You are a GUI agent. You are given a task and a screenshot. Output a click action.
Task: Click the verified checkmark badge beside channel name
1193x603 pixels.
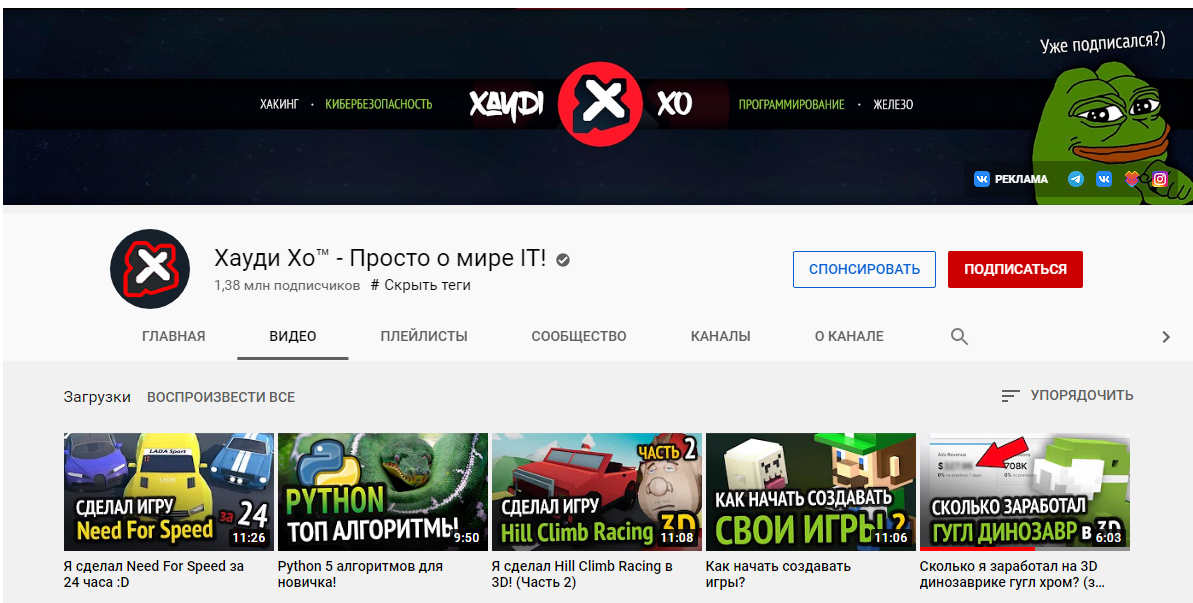[x=563, y=260]
